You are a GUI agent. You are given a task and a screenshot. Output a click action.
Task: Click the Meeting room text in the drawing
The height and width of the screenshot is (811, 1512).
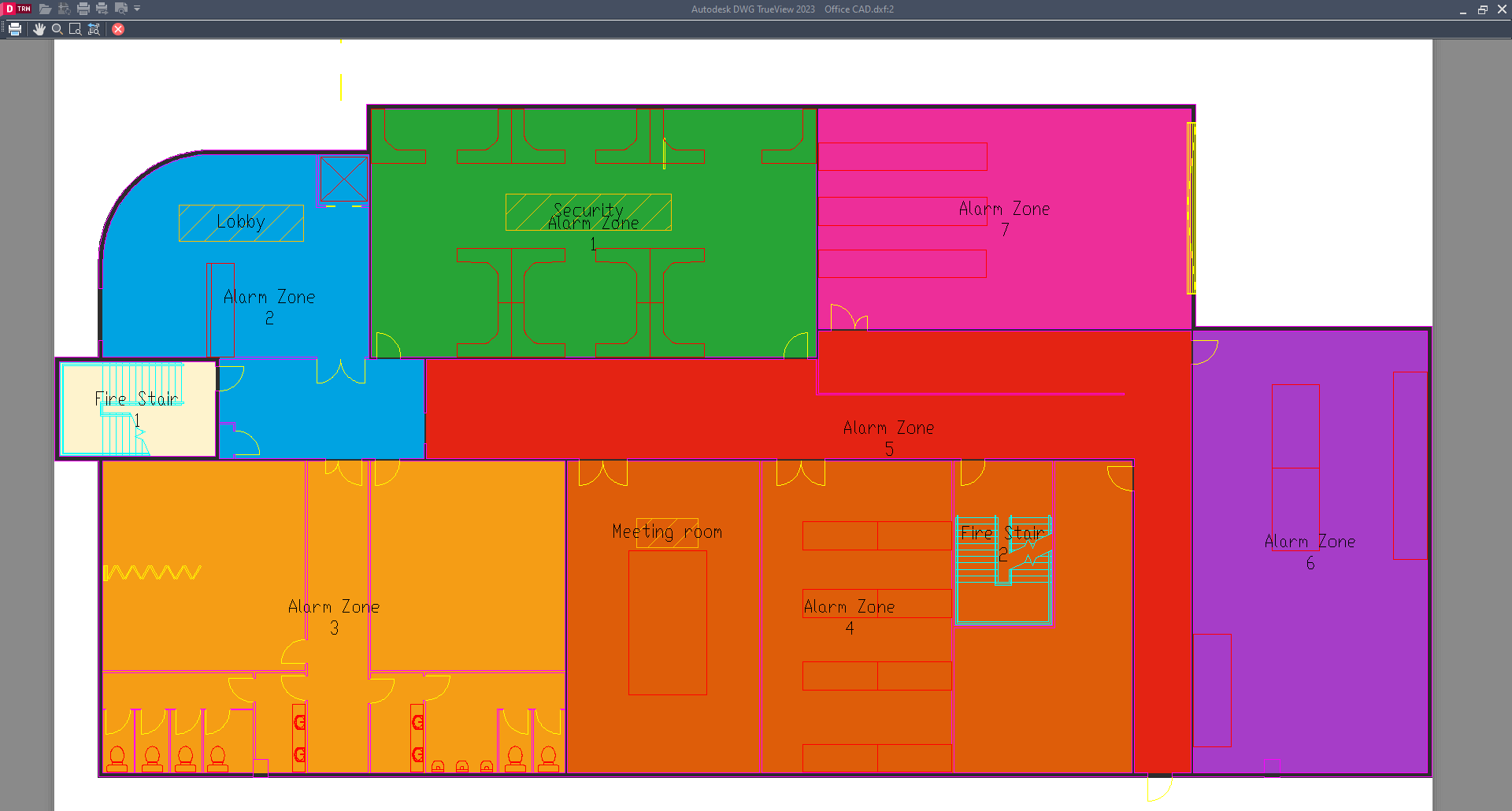coord(668,531)
